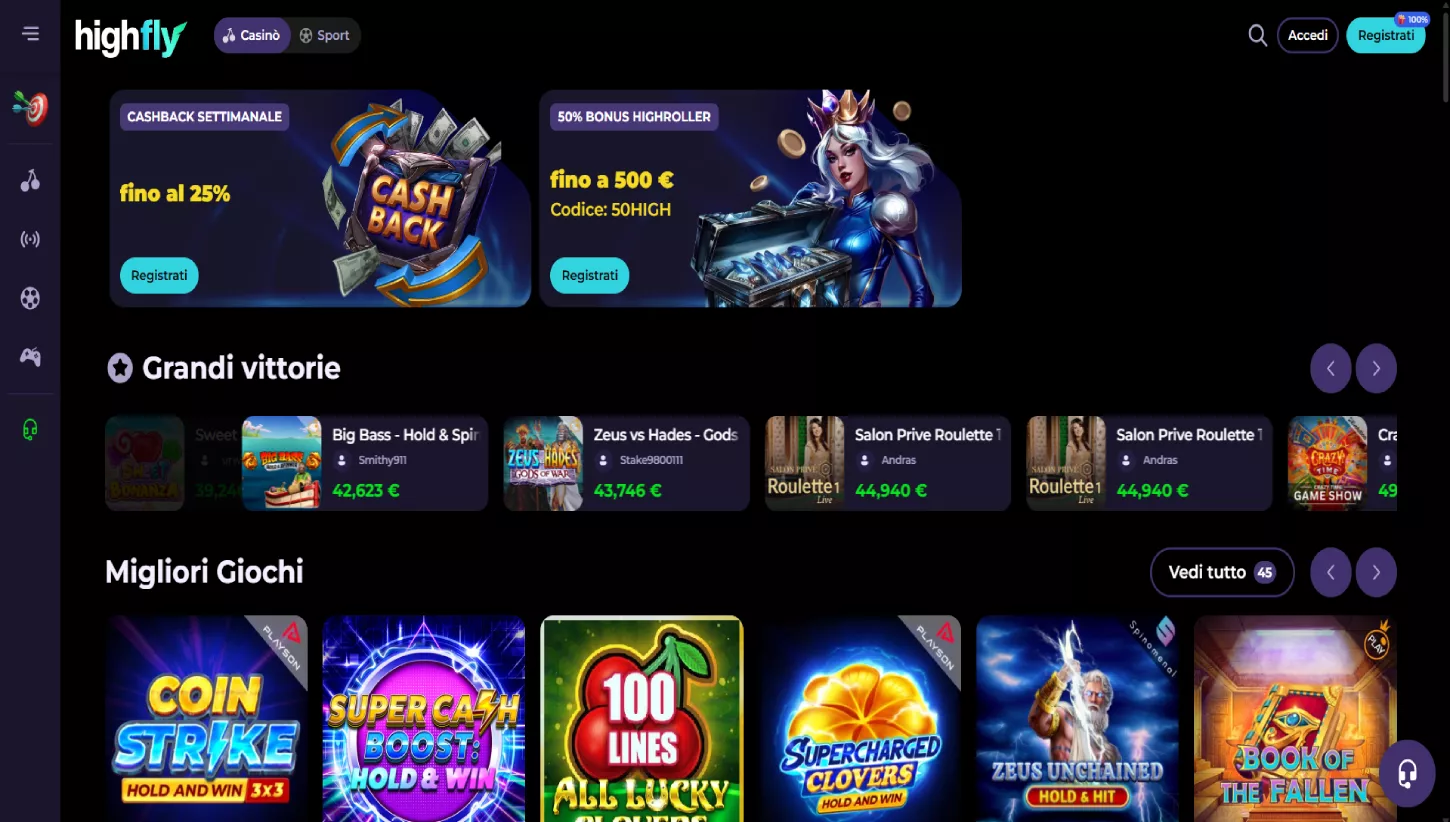Click Registrati on the cashback settimanale banner
The height and width of the screenshot is (822, 1450).
pyautogui.click(x=159, y=275)
